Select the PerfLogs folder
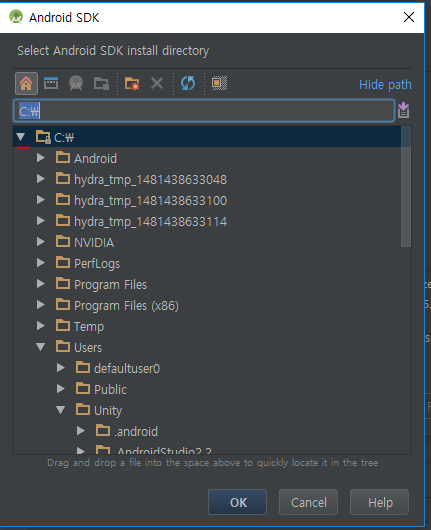The height and width of the screenshot is (530, 431). pos(97,263)
